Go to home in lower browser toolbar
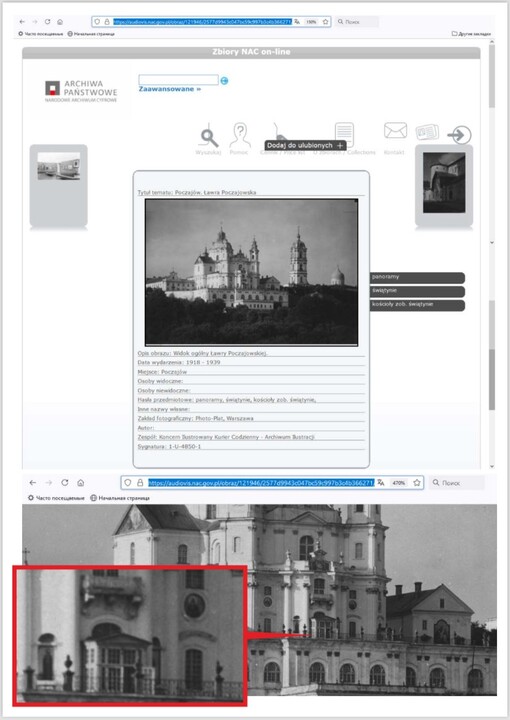The image size is (510, 720). pyautogui.click(x=81, y=483)
